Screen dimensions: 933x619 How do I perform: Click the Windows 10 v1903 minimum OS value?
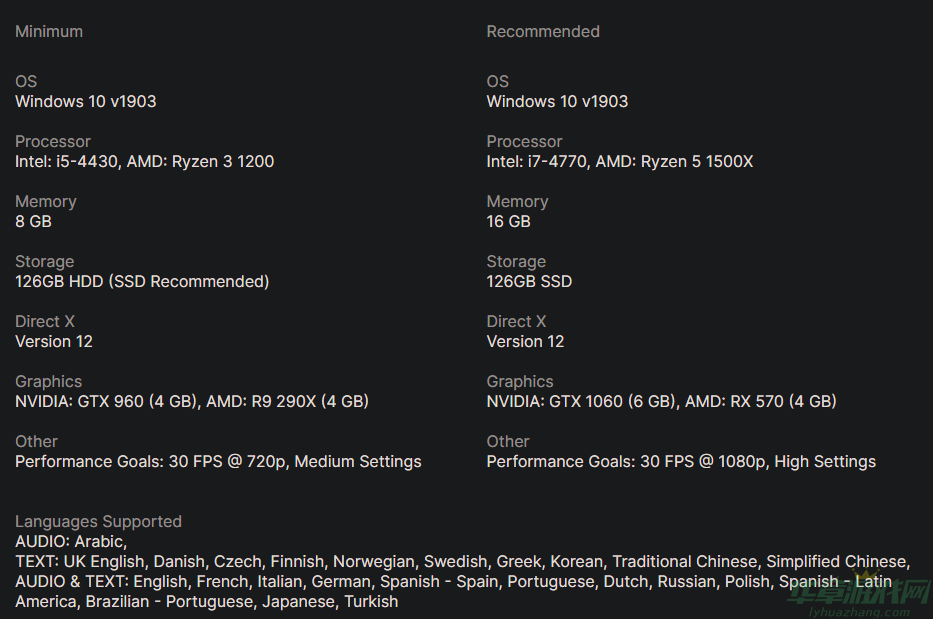[86, 102]
